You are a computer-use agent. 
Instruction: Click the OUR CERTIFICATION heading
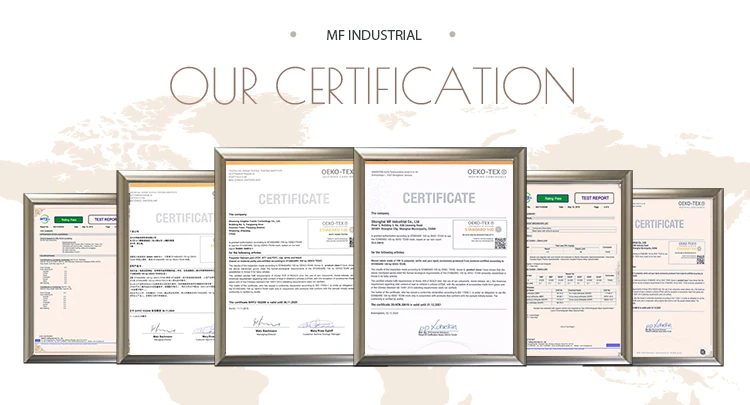tap(372, 86)
